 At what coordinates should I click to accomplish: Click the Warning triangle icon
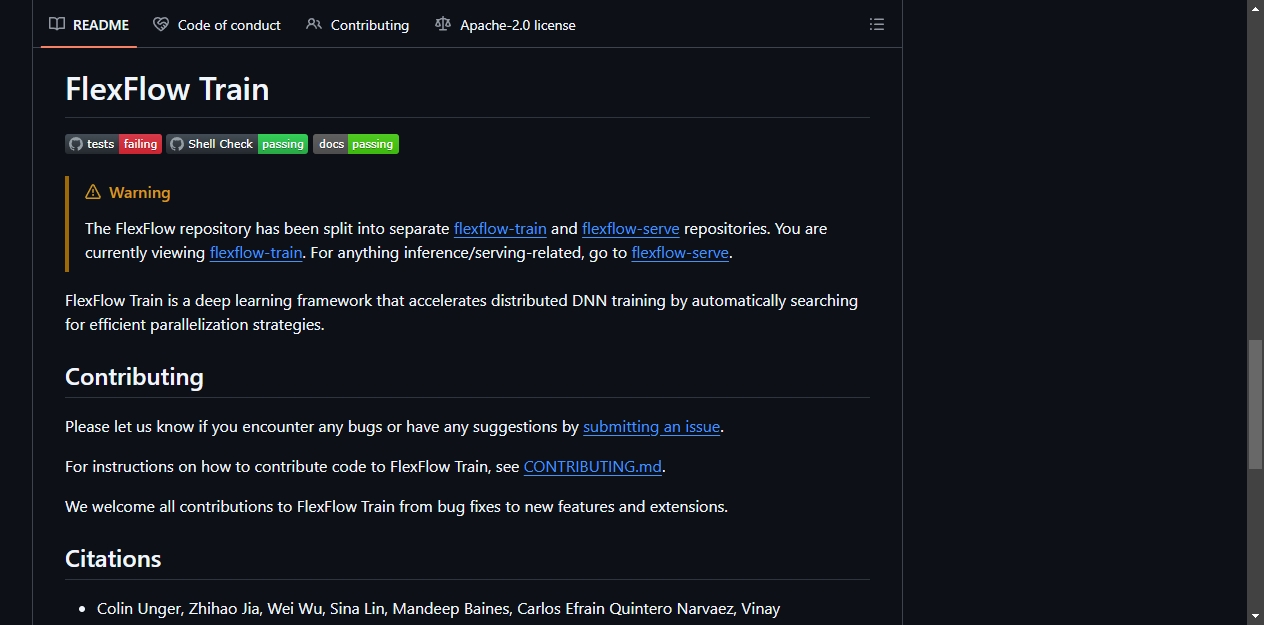[93, 192]
